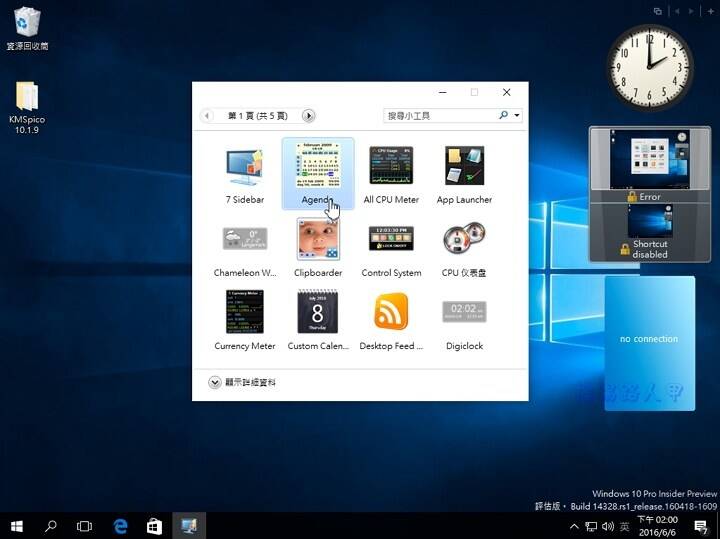Click the no connection gadget panel
The height and width of the screenshot is (539, 720).
click(650, 343)
